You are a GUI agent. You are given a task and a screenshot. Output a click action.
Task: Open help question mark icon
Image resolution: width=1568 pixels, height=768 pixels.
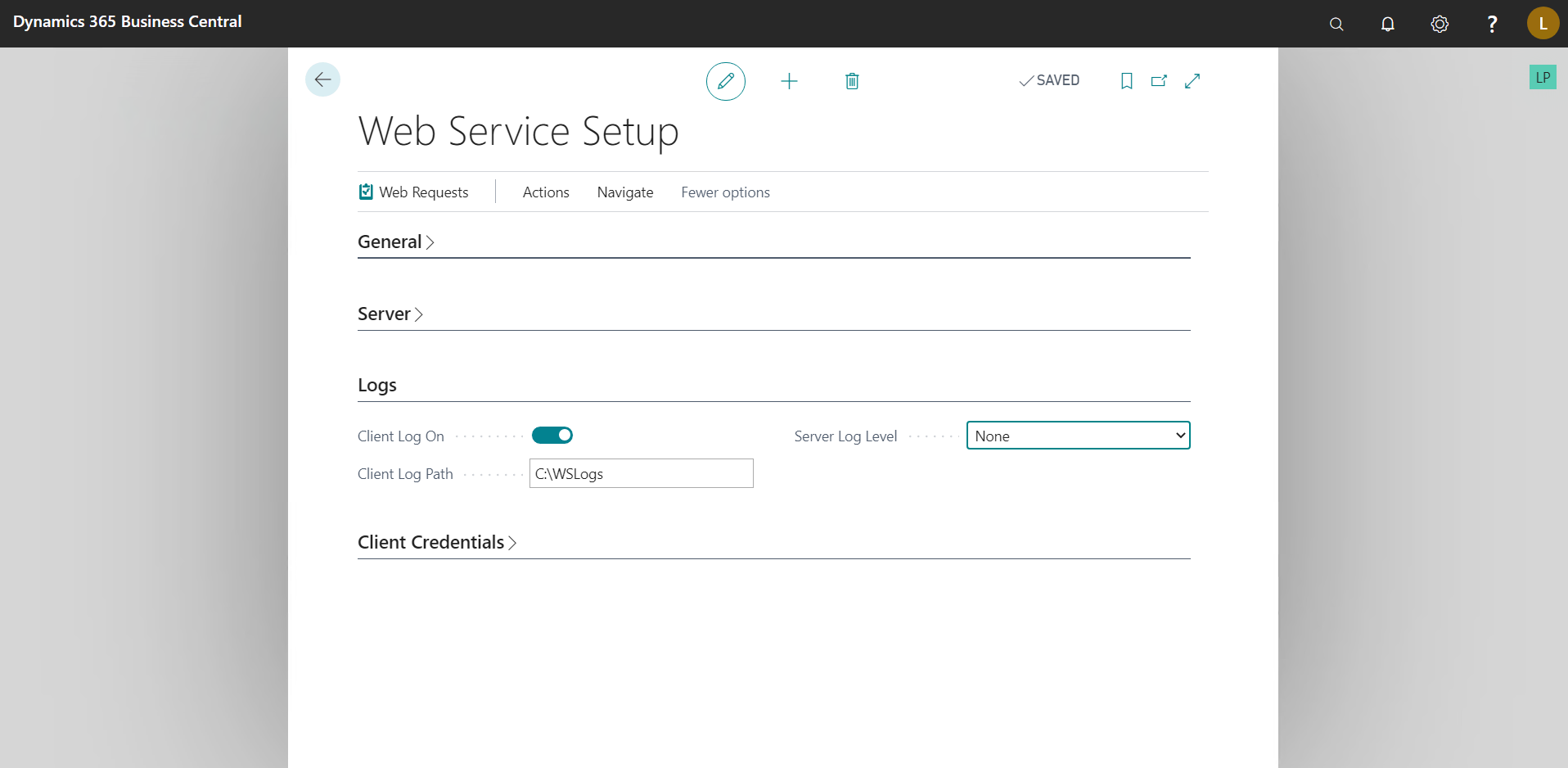(1492, 24)
